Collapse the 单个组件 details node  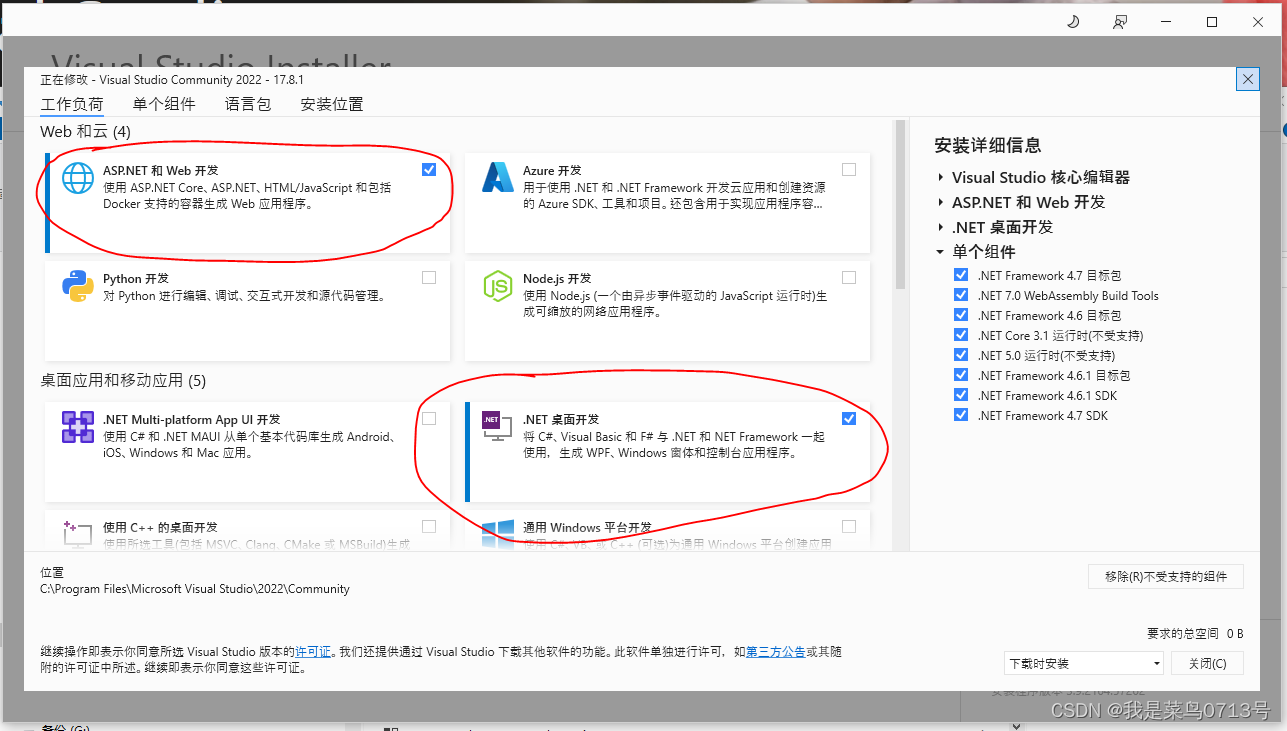941,252
